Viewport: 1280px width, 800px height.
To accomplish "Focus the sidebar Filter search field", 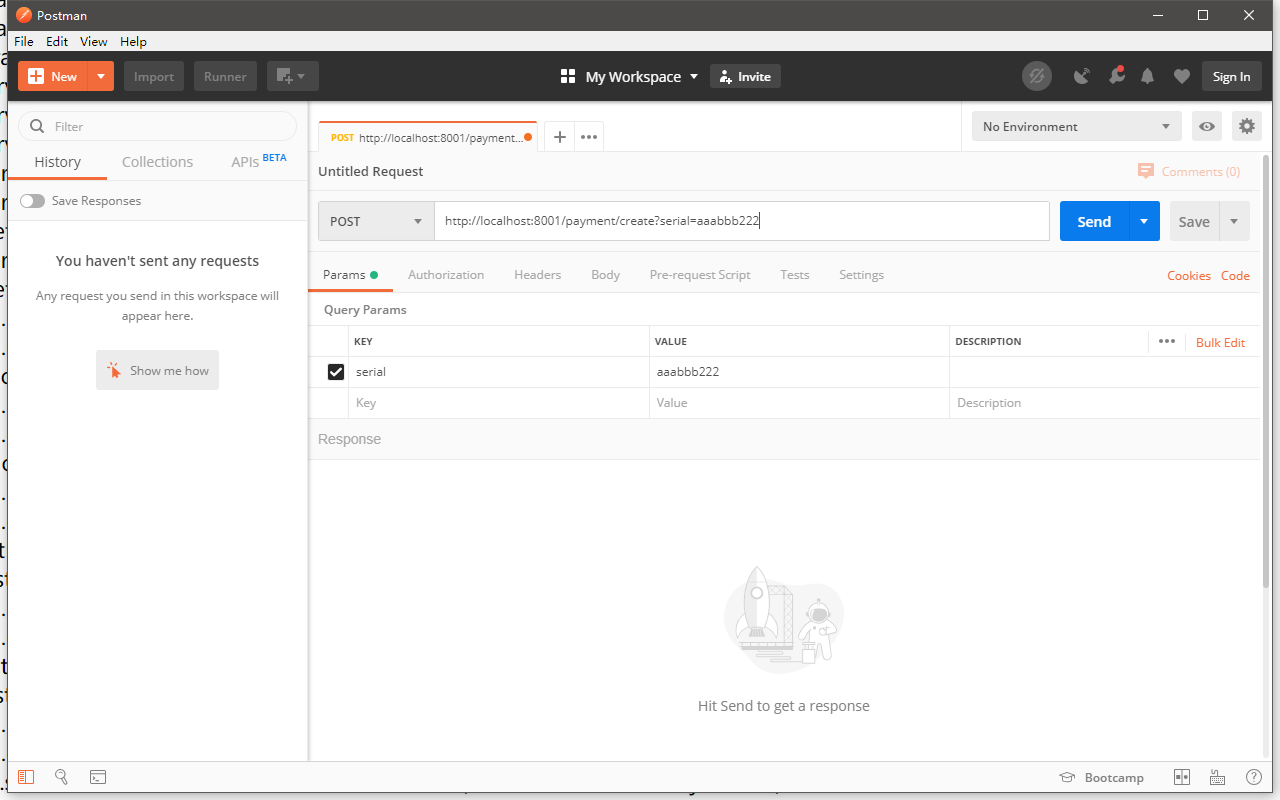I will tap(158, 126).
